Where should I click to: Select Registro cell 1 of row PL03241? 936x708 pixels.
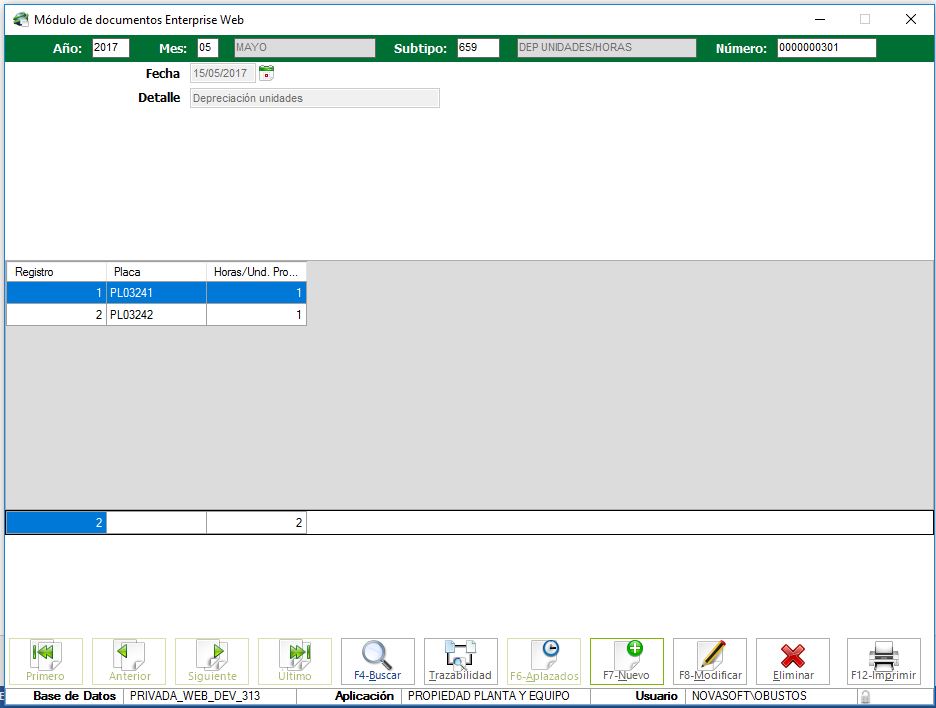(x=56, y=293)
